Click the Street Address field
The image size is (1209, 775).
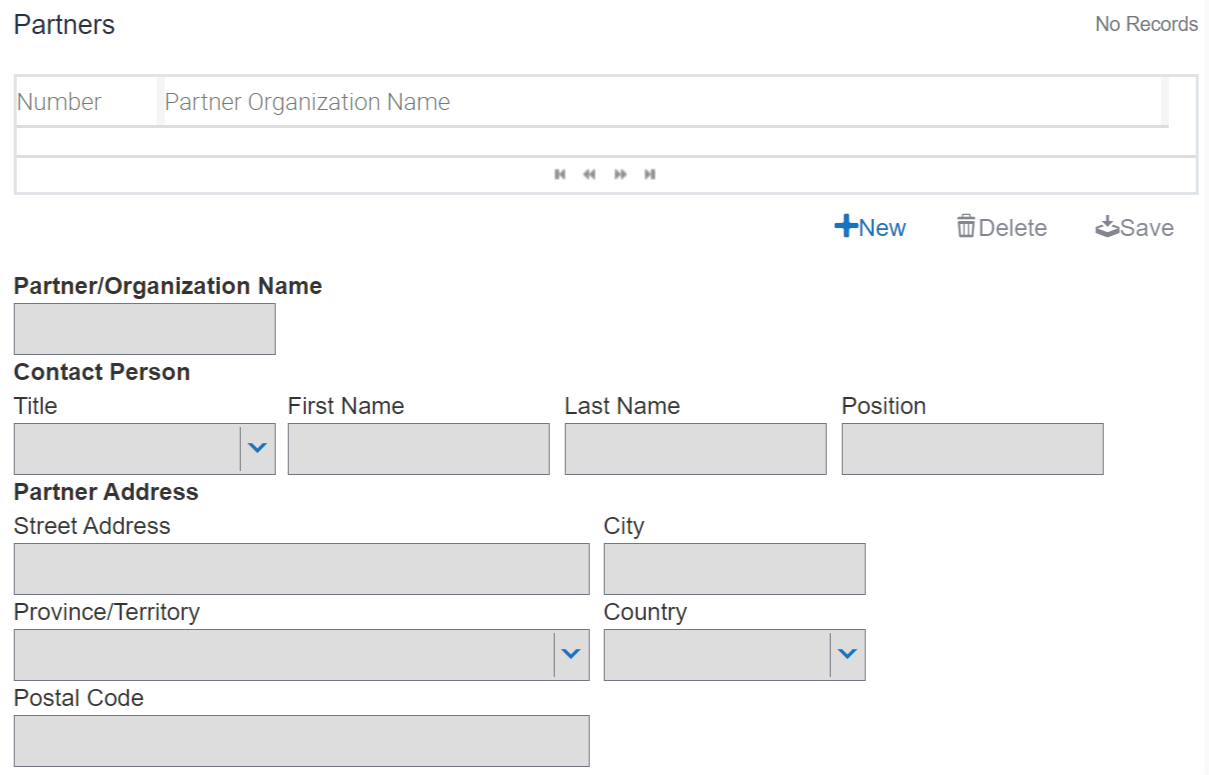pos(301,569)
